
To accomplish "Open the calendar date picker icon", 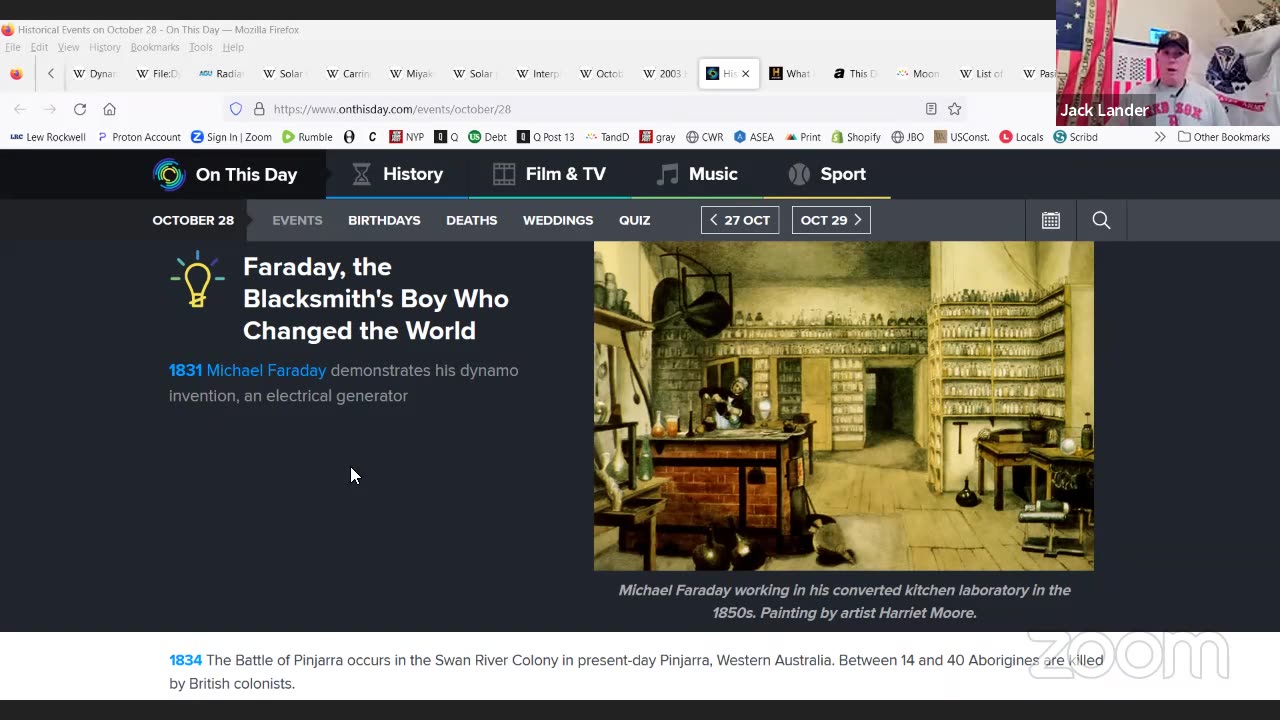I will 1050,220.
